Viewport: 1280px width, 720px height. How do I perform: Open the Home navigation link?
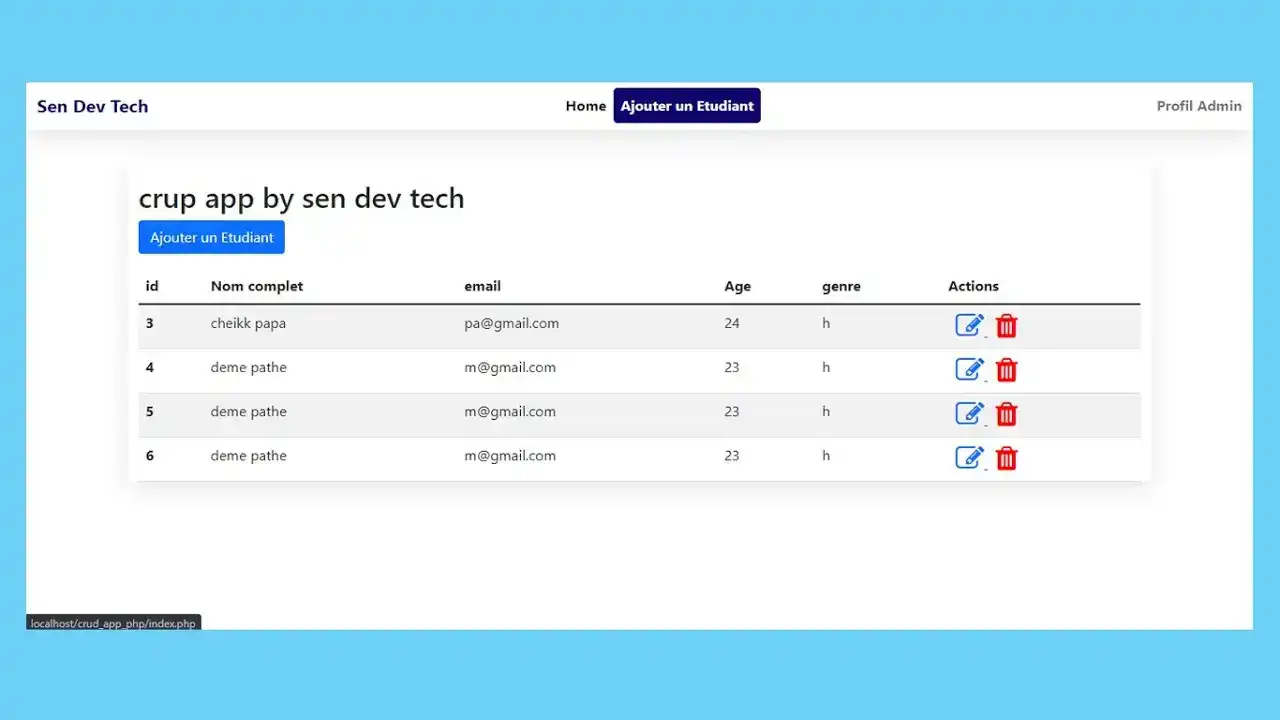pos(585,106)
